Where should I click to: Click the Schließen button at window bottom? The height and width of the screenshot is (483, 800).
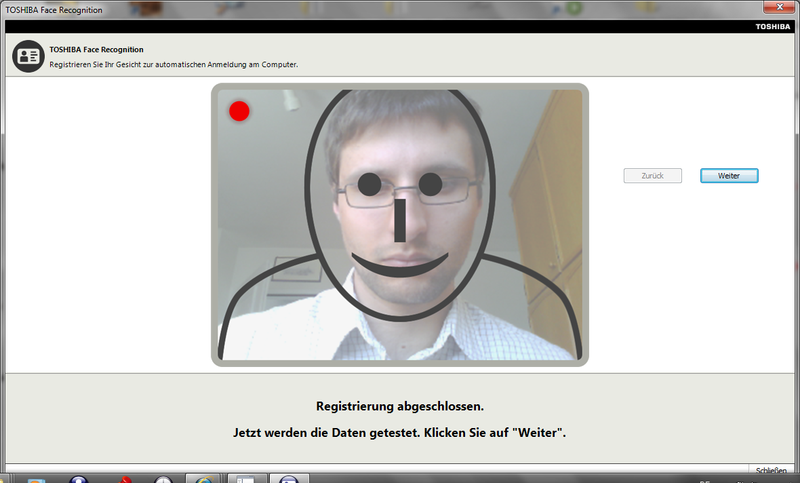pyautogui.click(x=771, y=471)
